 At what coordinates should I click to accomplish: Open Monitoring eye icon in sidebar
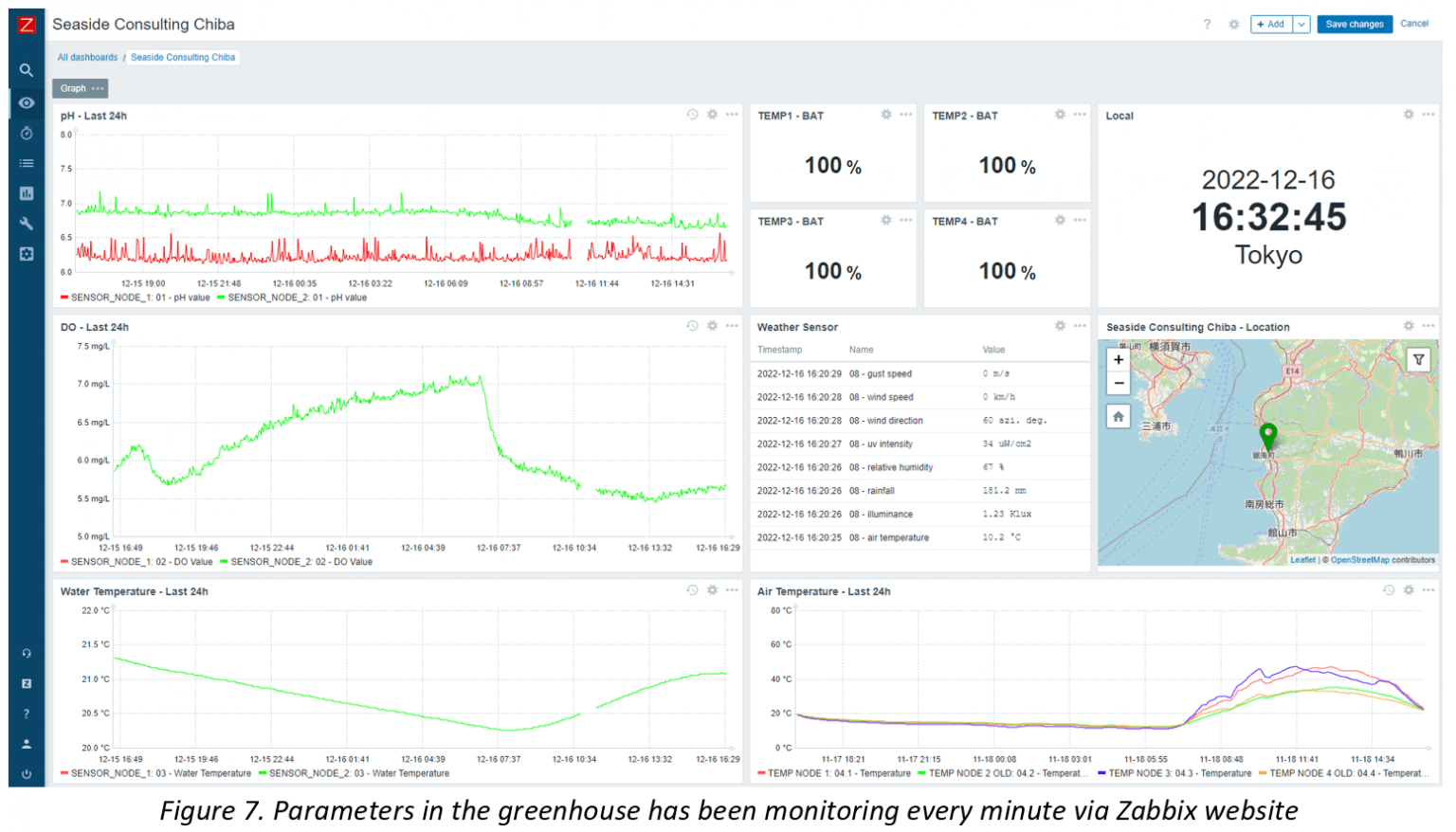[27, 102]
